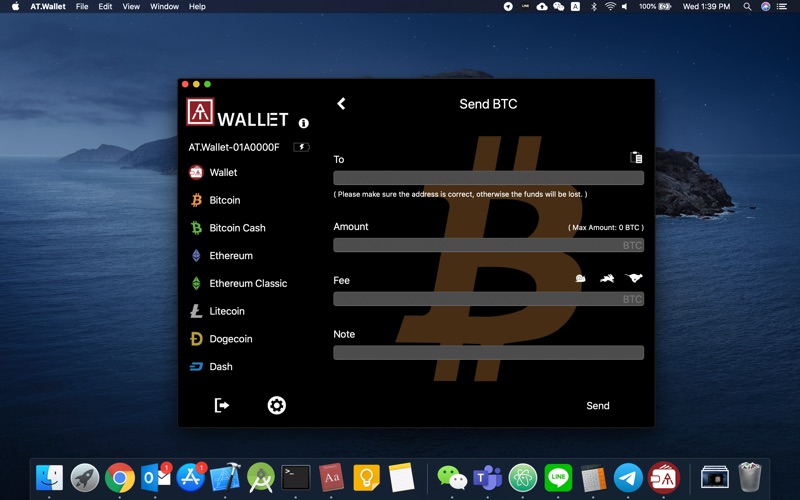Open Trash from the dock

click(750, 478)
